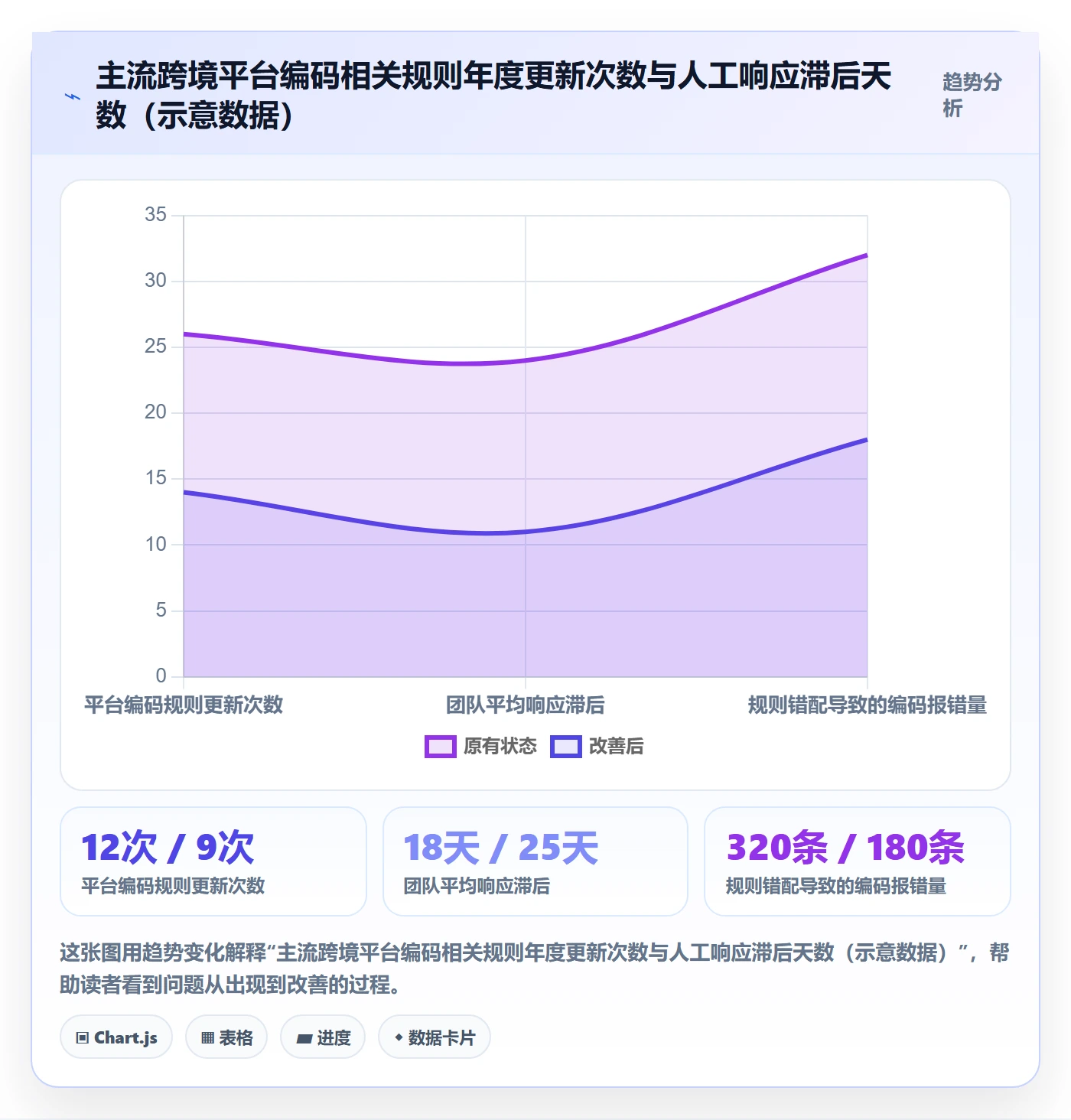Click the chart title heading text
Viewport: 1071px width, 1120px height.
(493, 96)
